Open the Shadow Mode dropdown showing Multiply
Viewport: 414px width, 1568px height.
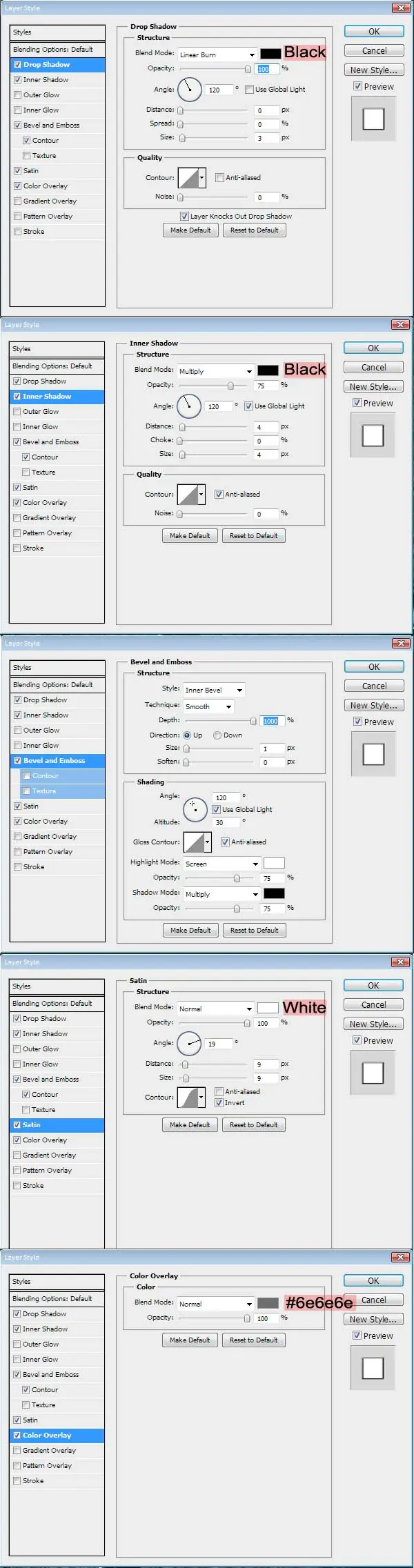coord(221,894)
